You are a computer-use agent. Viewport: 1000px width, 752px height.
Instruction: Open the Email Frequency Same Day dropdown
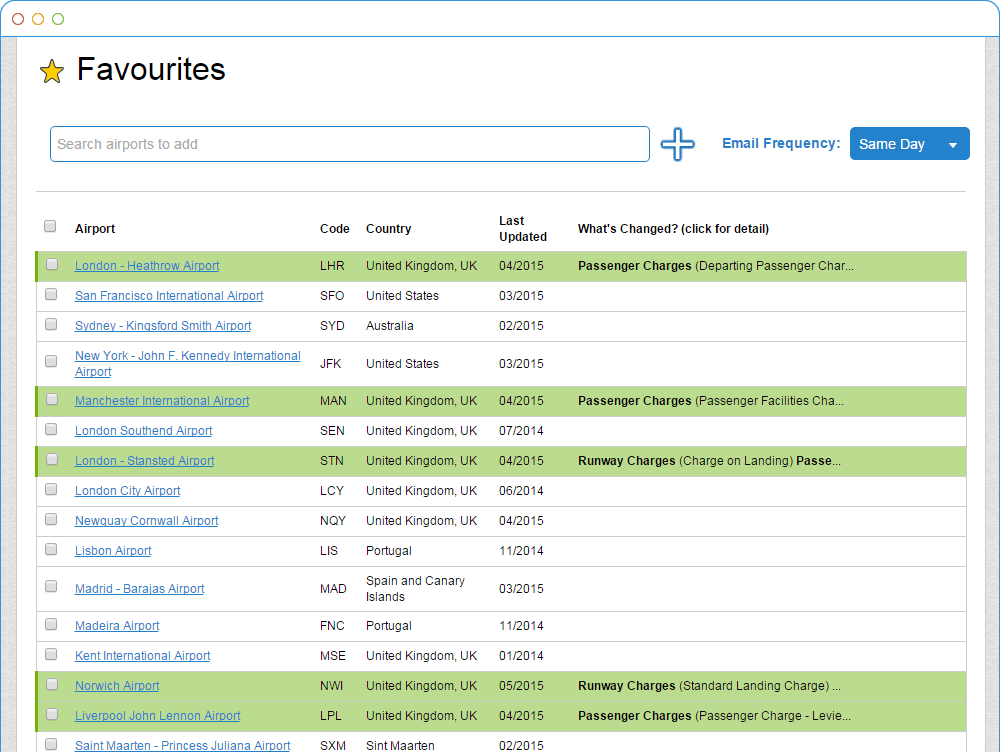(x=909, y=144)
